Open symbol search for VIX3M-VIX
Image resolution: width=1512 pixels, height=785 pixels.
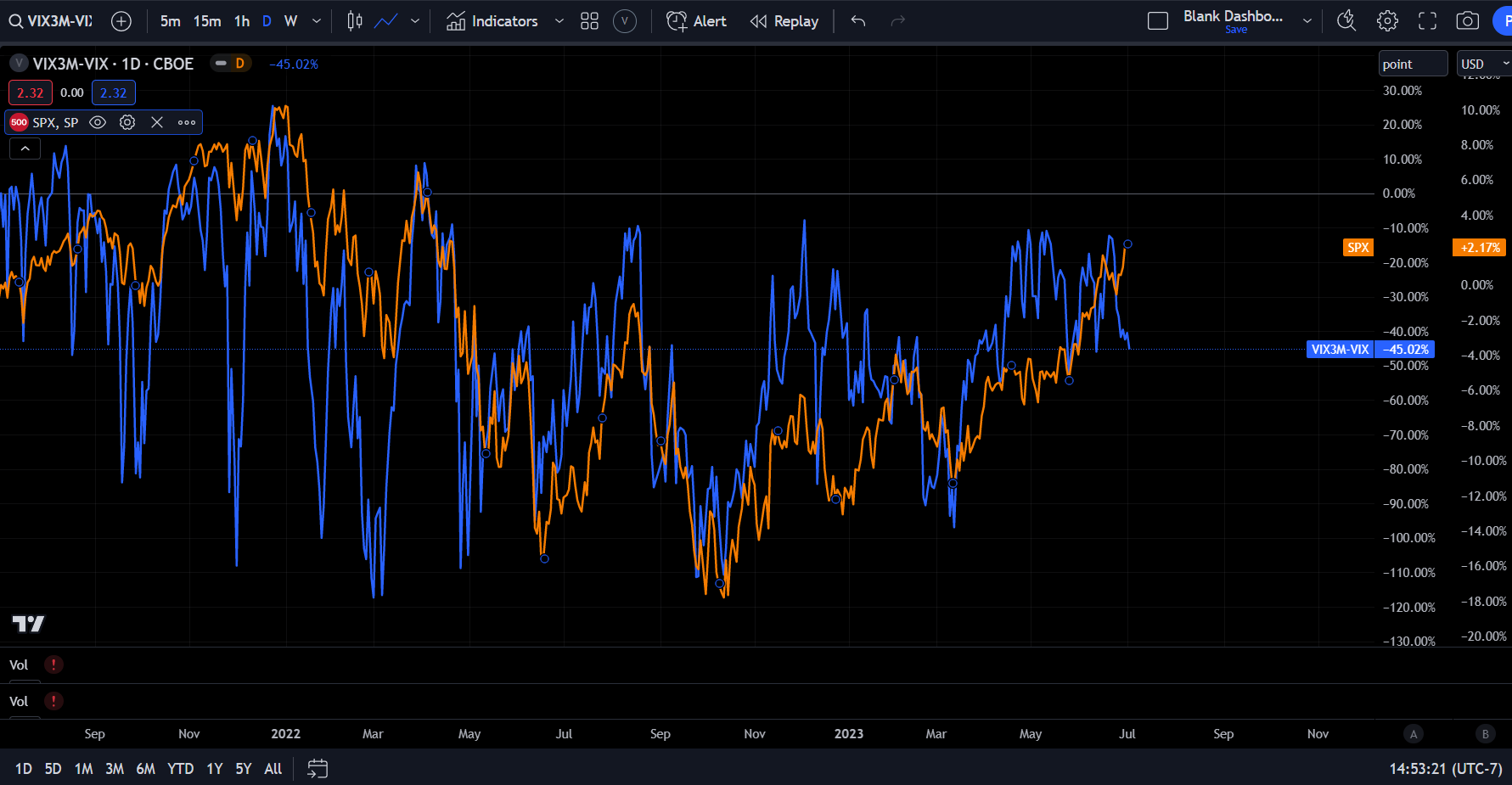point(51,21)
